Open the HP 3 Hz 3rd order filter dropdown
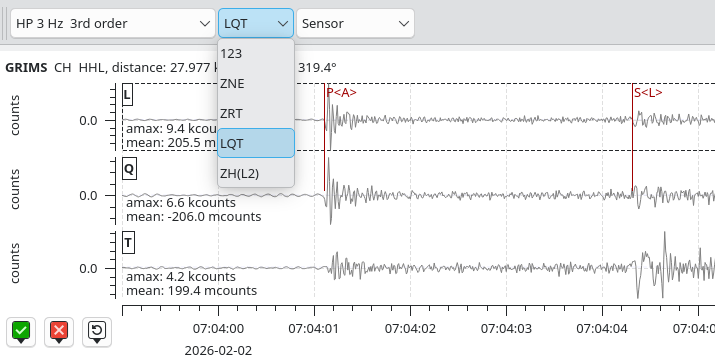715x361 pixels. click(113, 23)
